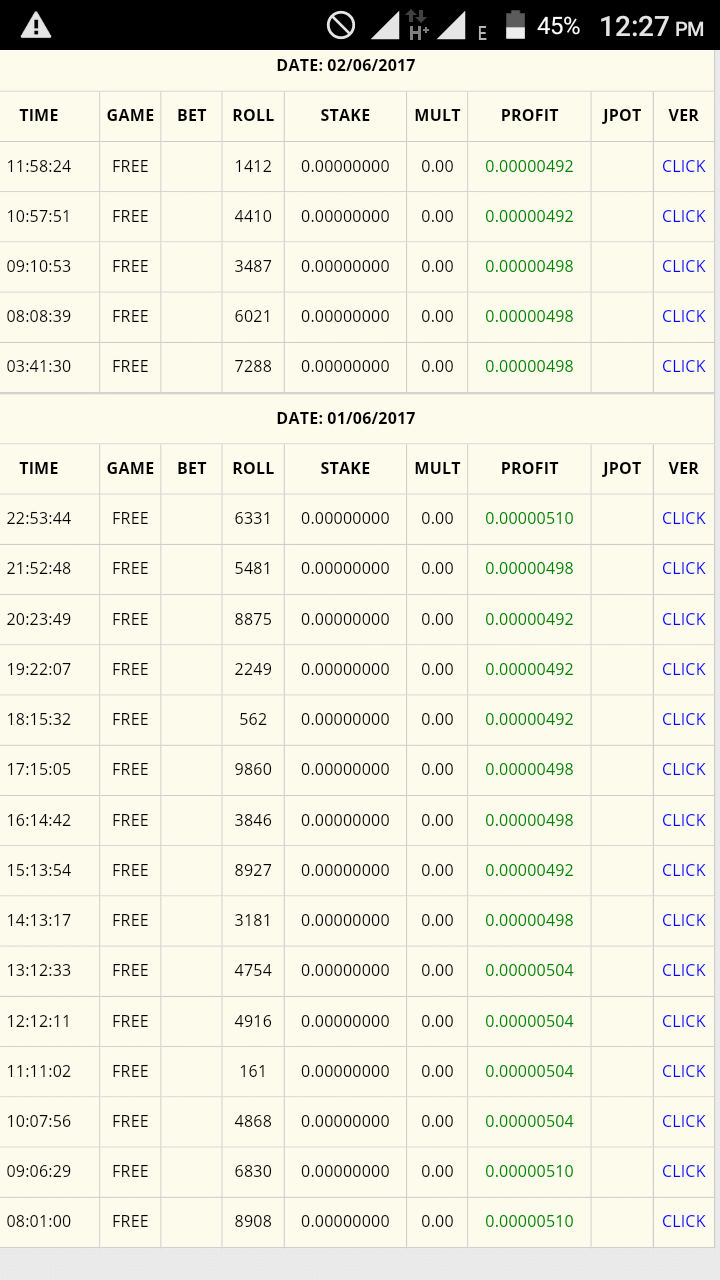Select profit value 0.00000510 at 09:06:29

[x=530, y=1171]
